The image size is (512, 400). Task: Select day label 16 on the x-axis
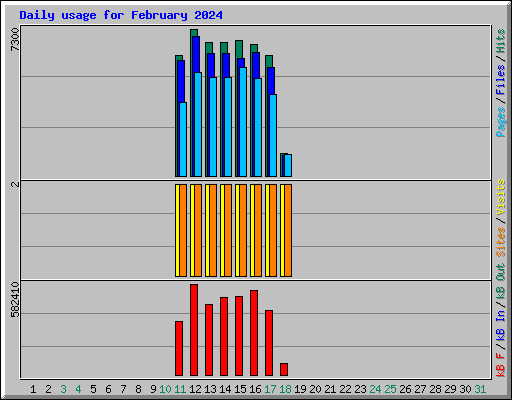tap(255, 389)
